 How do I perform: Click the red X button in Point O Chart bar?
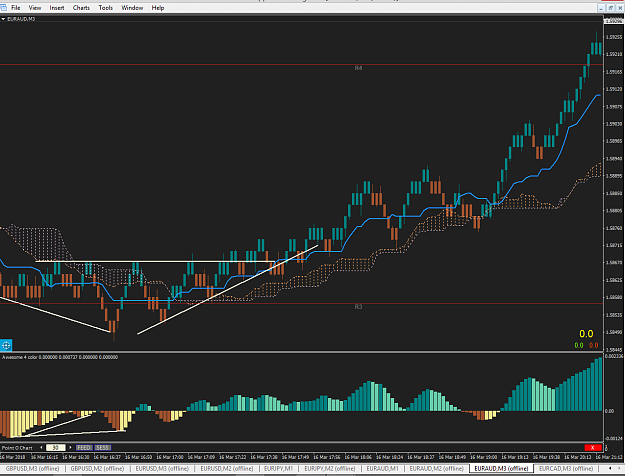(x=593, y=448)
